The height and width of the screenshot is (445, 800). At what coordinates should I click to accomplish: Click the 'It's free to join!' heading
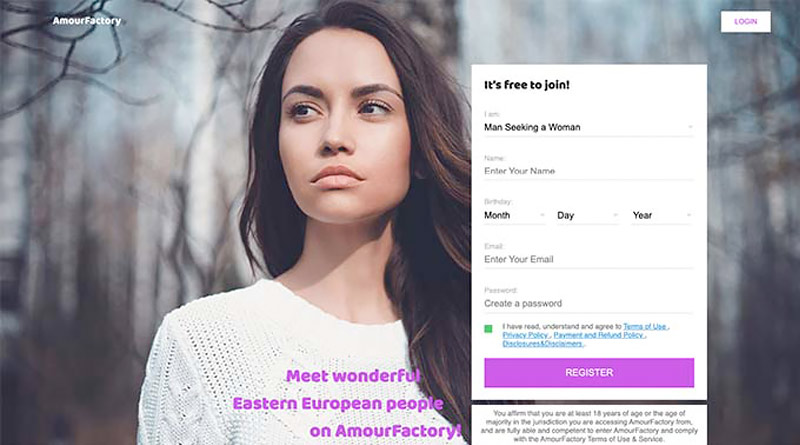[x=527, y=85]
